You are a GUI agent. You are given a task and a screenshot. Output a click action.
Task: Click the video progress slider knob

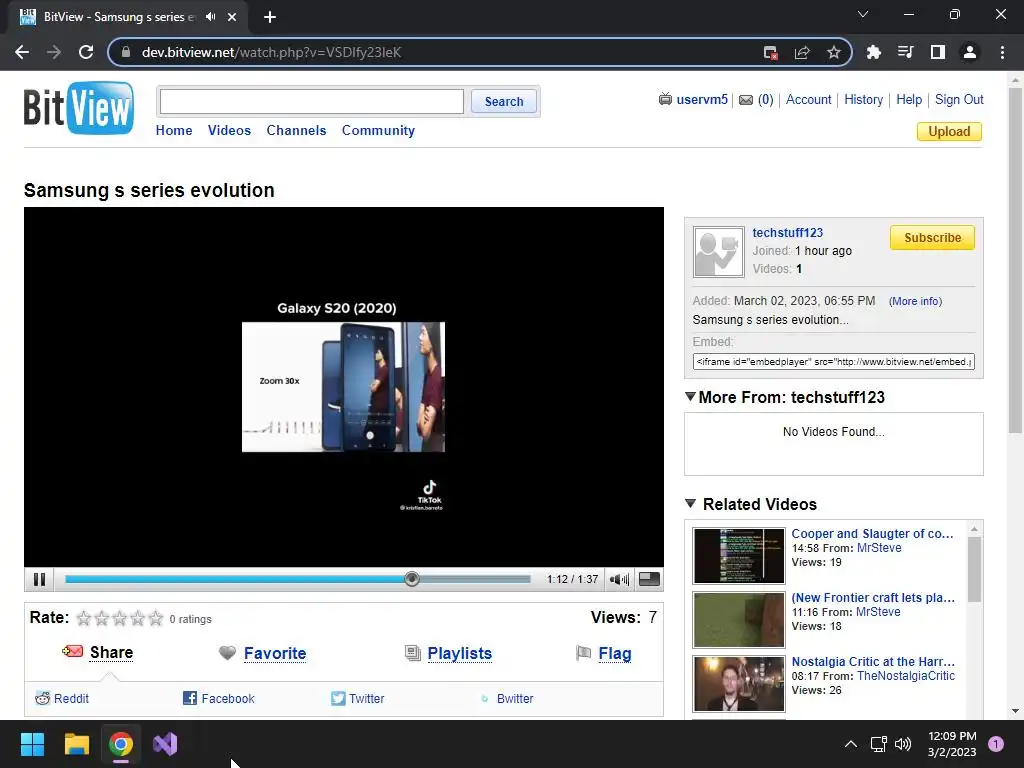pyautogui.click(x=411, y=579)
